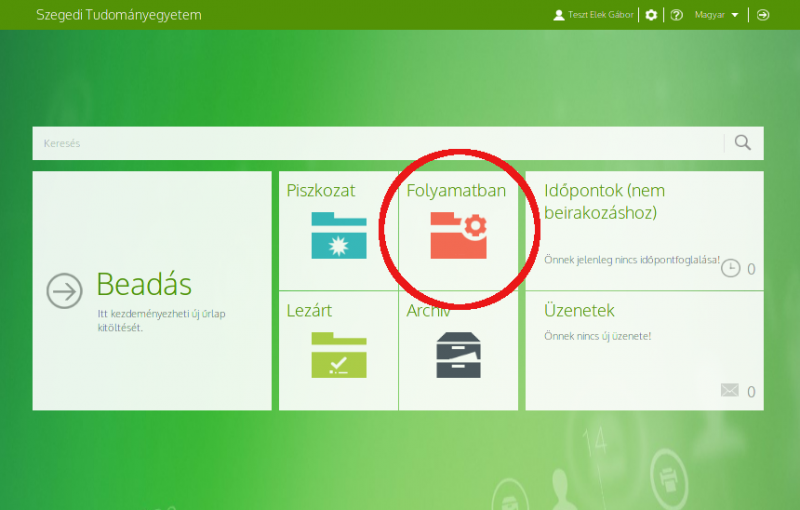Screen dimensions: 800x510
Task: Open the Magyar language dropdown
Action: coord(710,15)
